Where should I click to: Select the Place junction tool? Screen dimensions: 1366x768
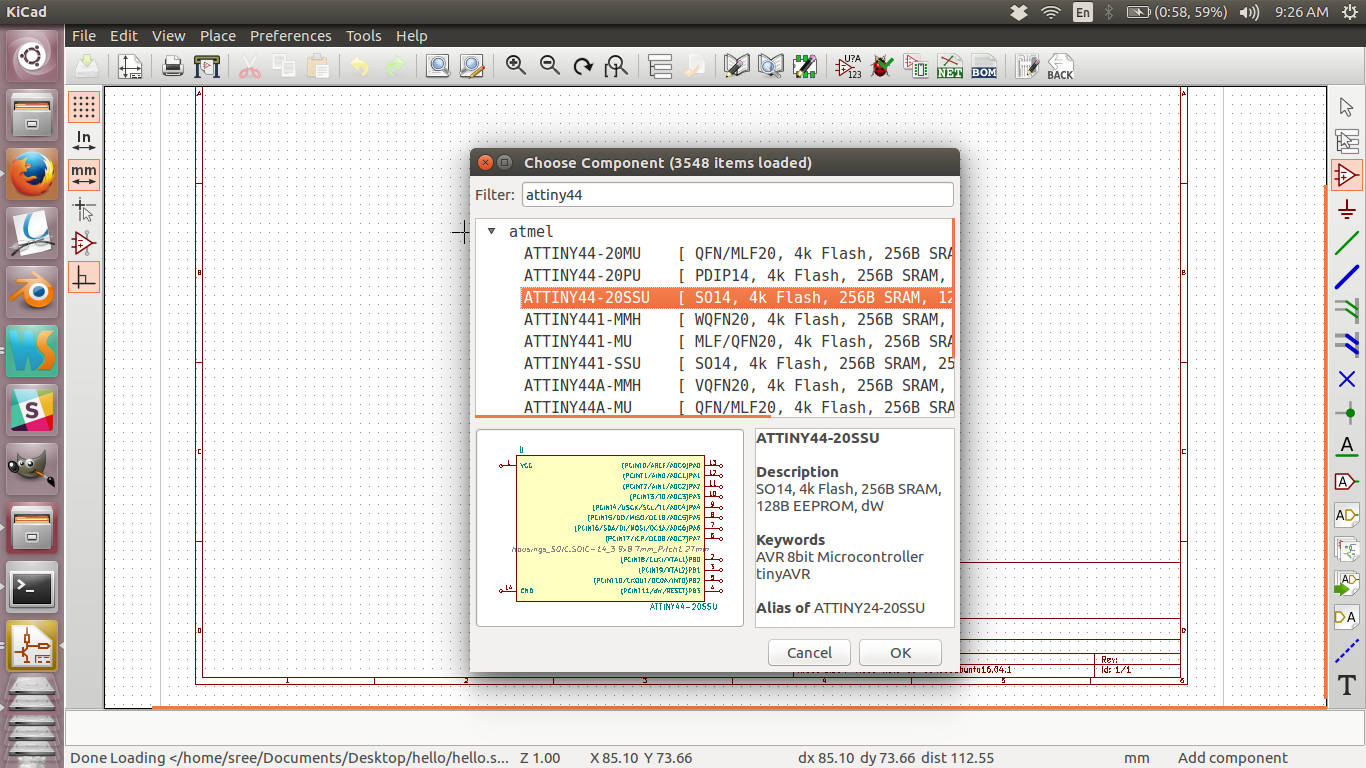pos(1347,413)
